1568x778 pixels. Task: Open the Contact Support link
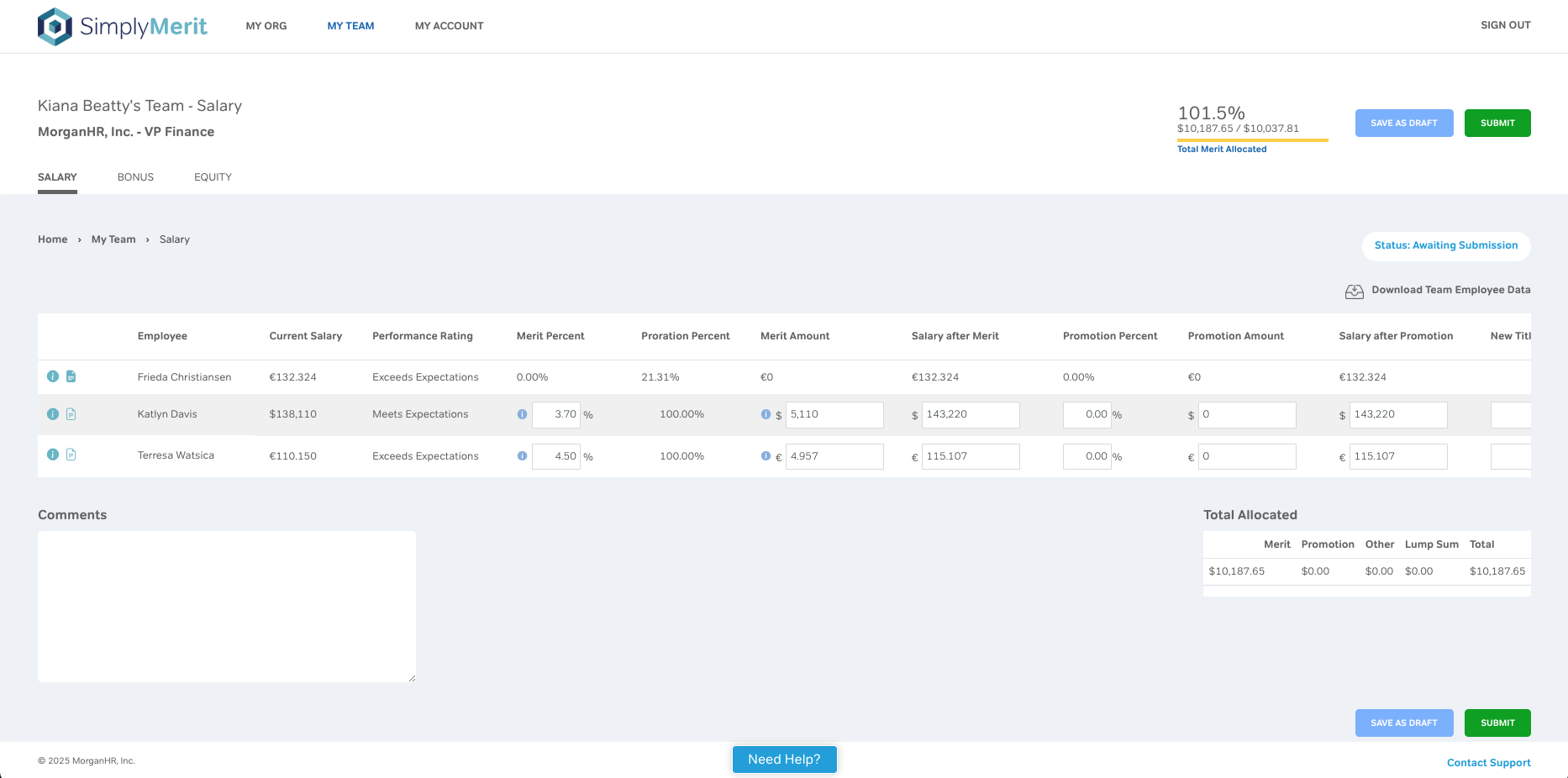click(x=1488, y=762)
